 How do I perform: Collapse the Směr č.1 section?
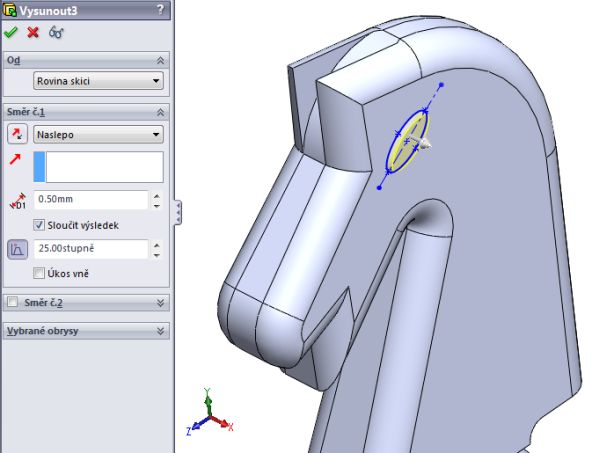tap(161, 113)
